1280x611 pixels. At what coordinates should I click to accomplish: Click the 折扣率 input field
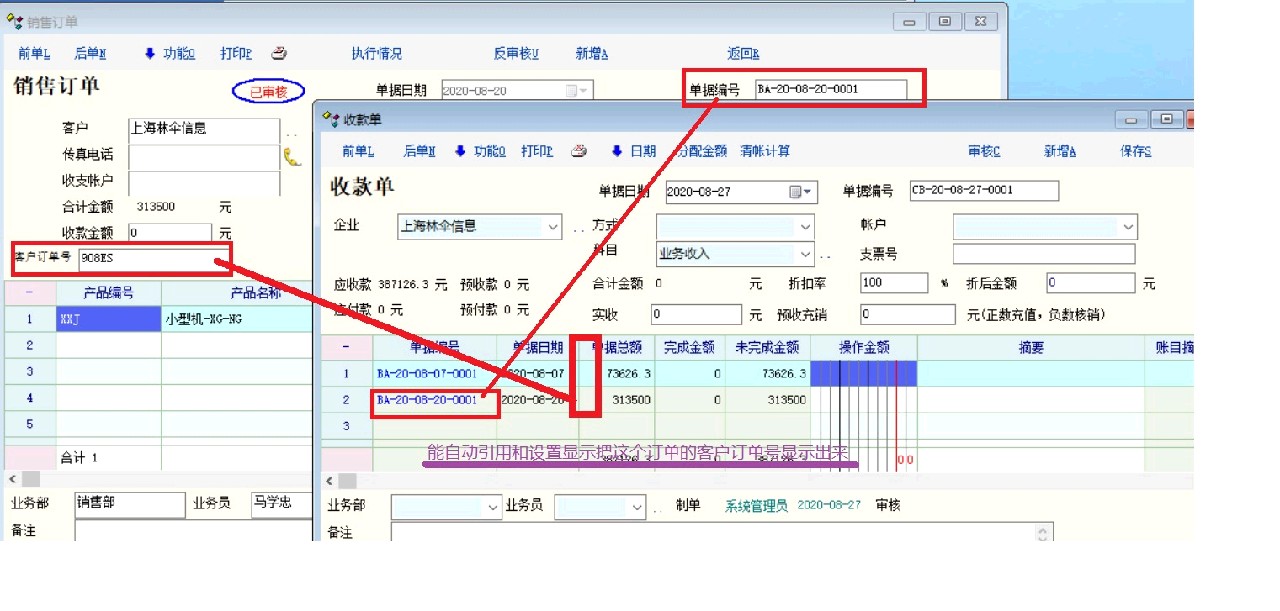[895, 283]
